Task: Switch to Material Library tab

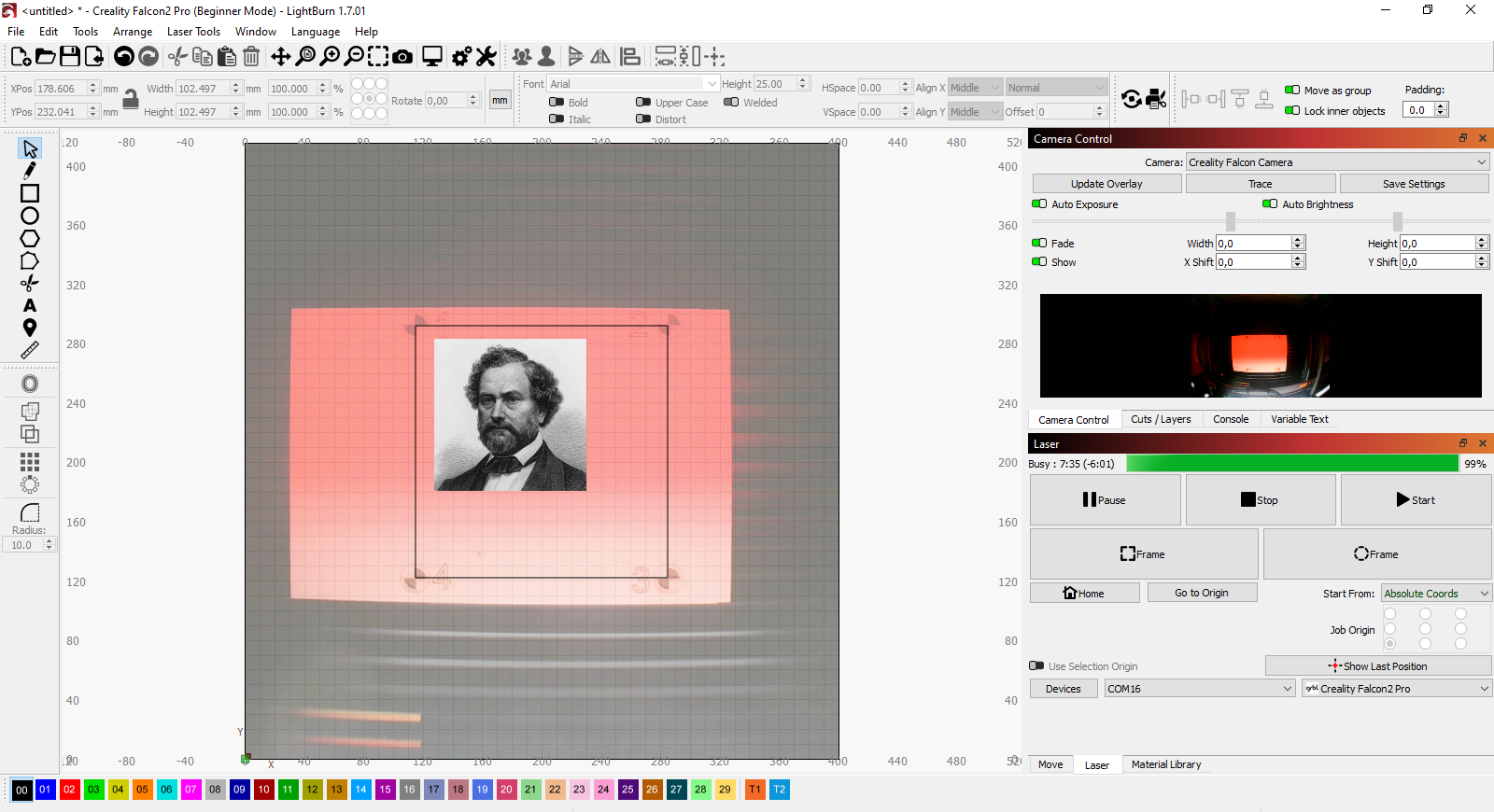Action: click(1166, 764)
